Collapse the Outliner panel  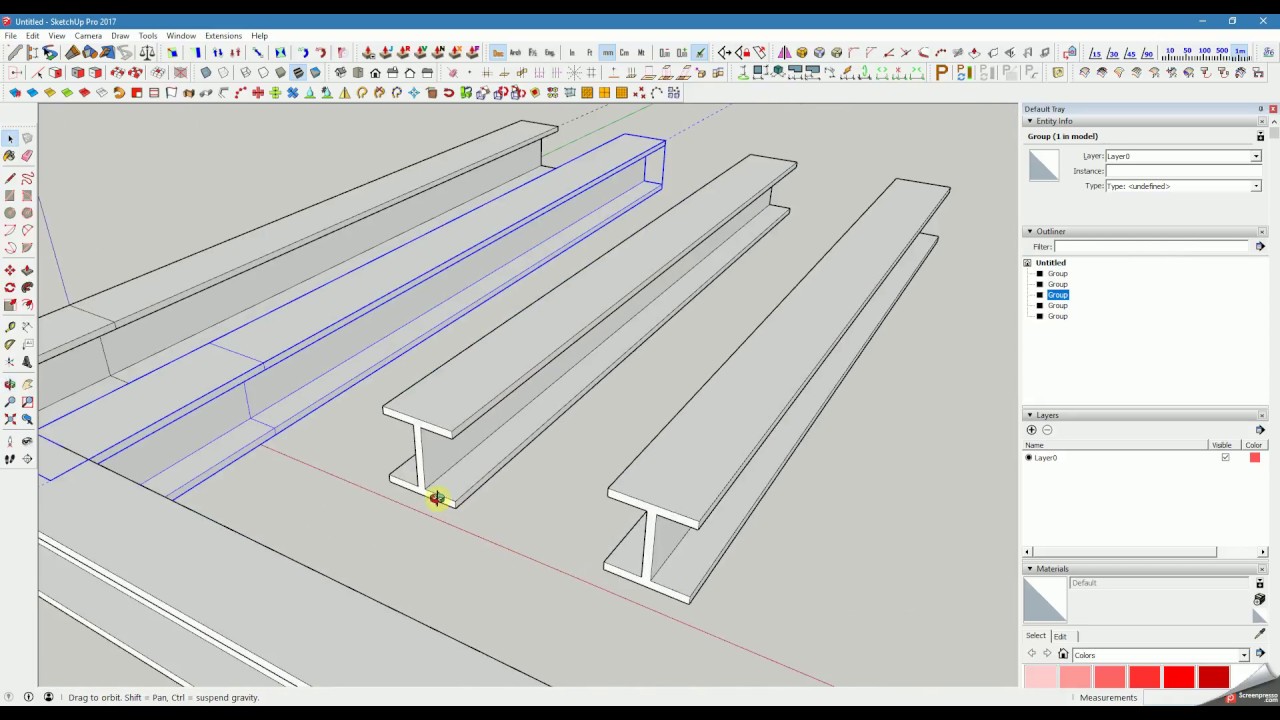pyautogui.click(x=1030, y=231)
